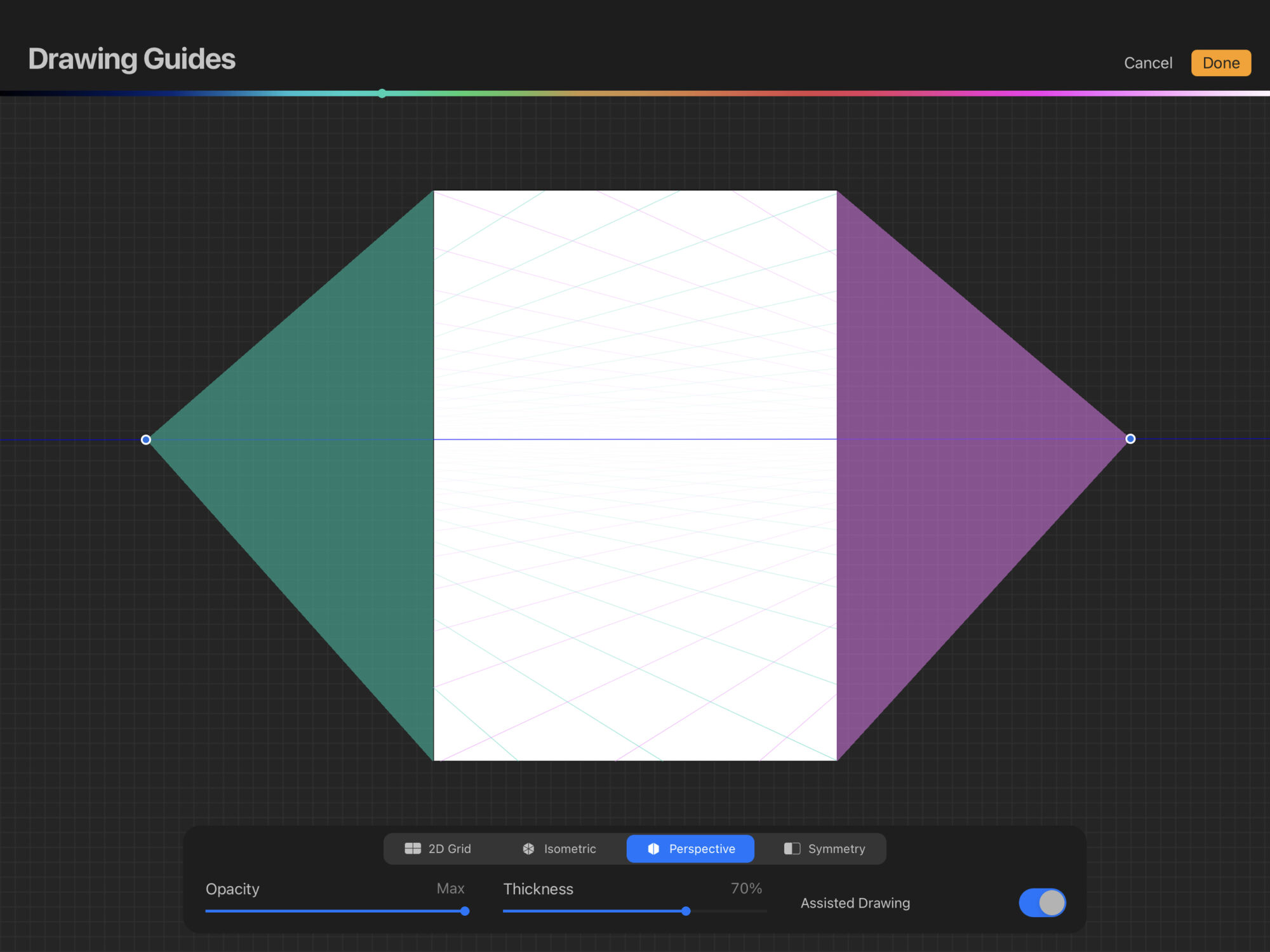Screen dimensions: 1270x952
Task: Click the Opacity slider handle
Action: pyautogui.click(x=465, y=911)
